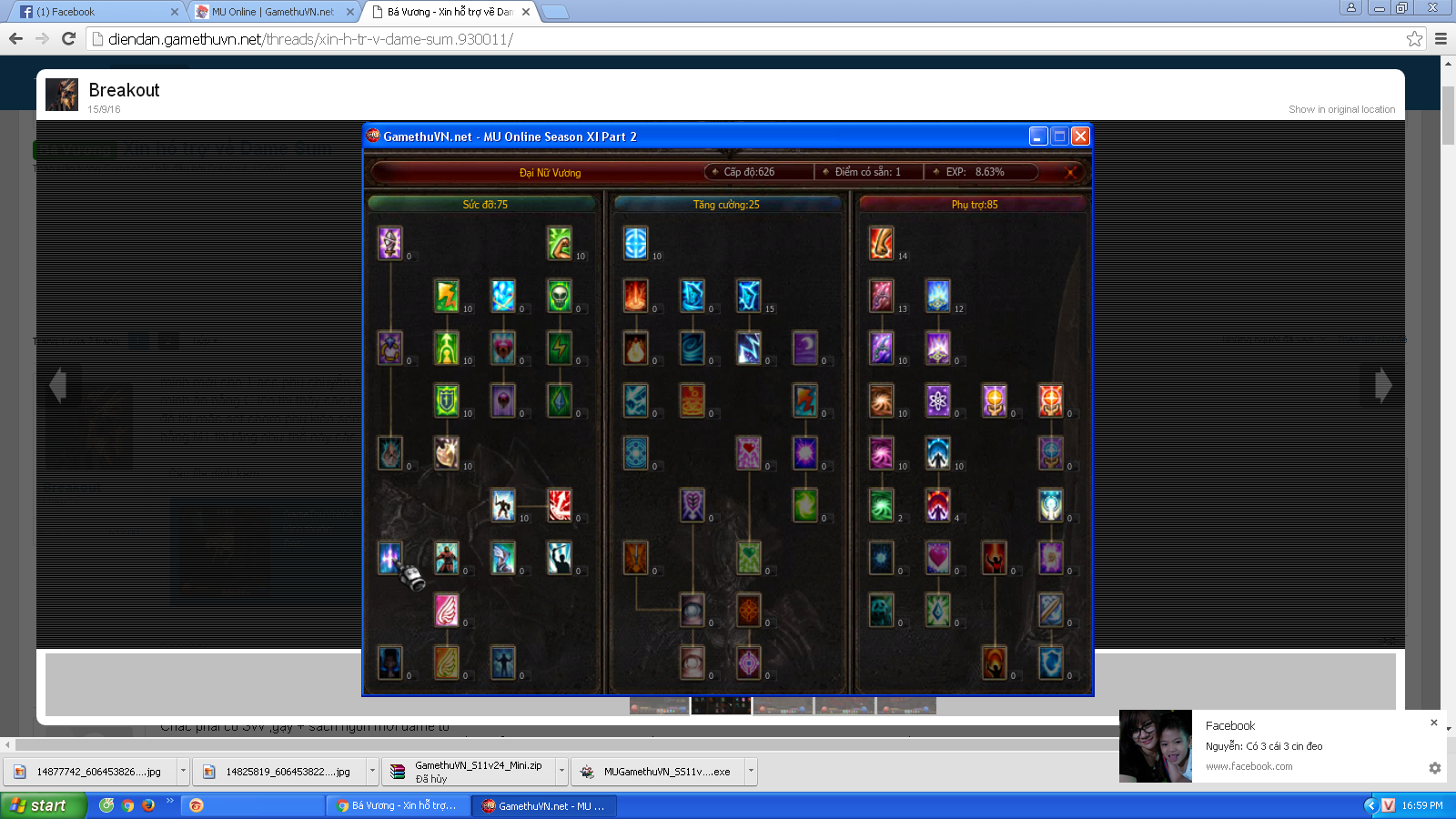Click Show in original location link

(x=1341, y=109)
